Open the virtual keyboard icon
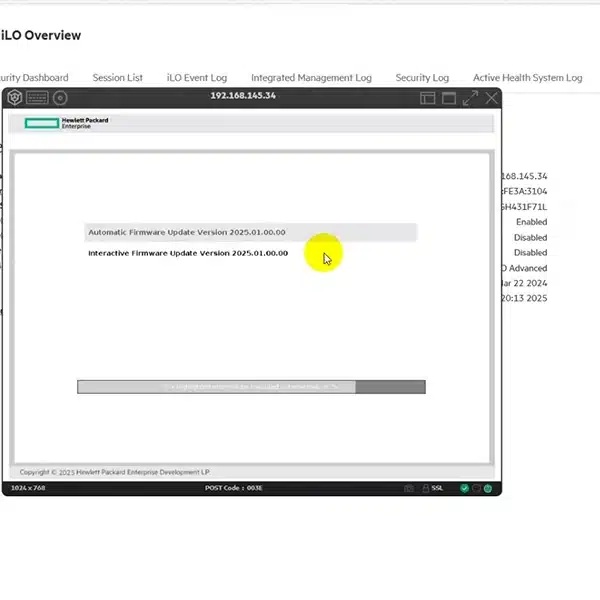 coord(37,97)
